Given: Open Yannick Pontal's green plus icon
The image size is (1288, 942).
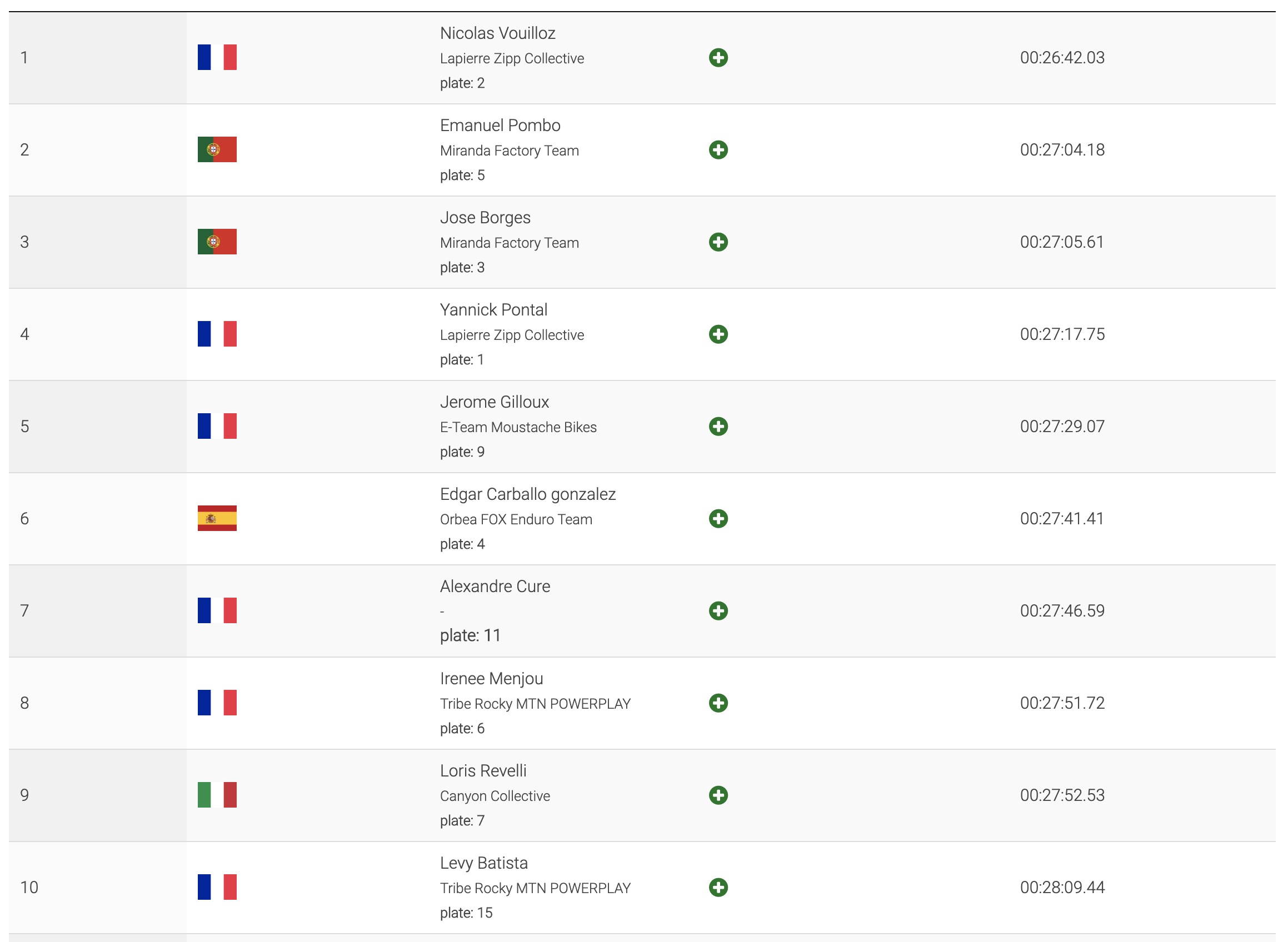Looking at the screenshot, I should tap(718, 334).
